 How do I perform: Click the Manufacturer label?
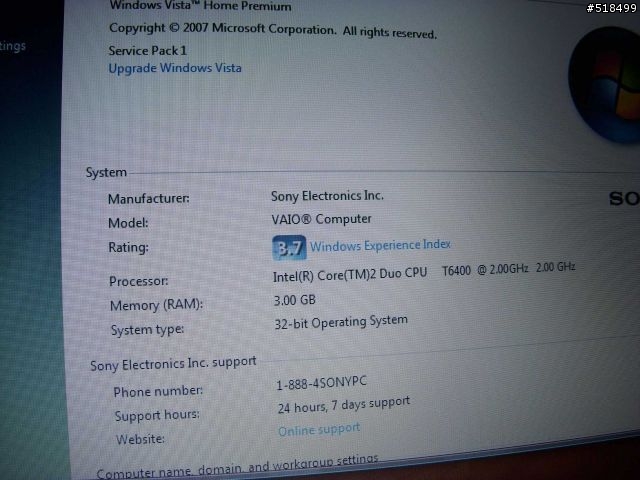click(149, 199)
